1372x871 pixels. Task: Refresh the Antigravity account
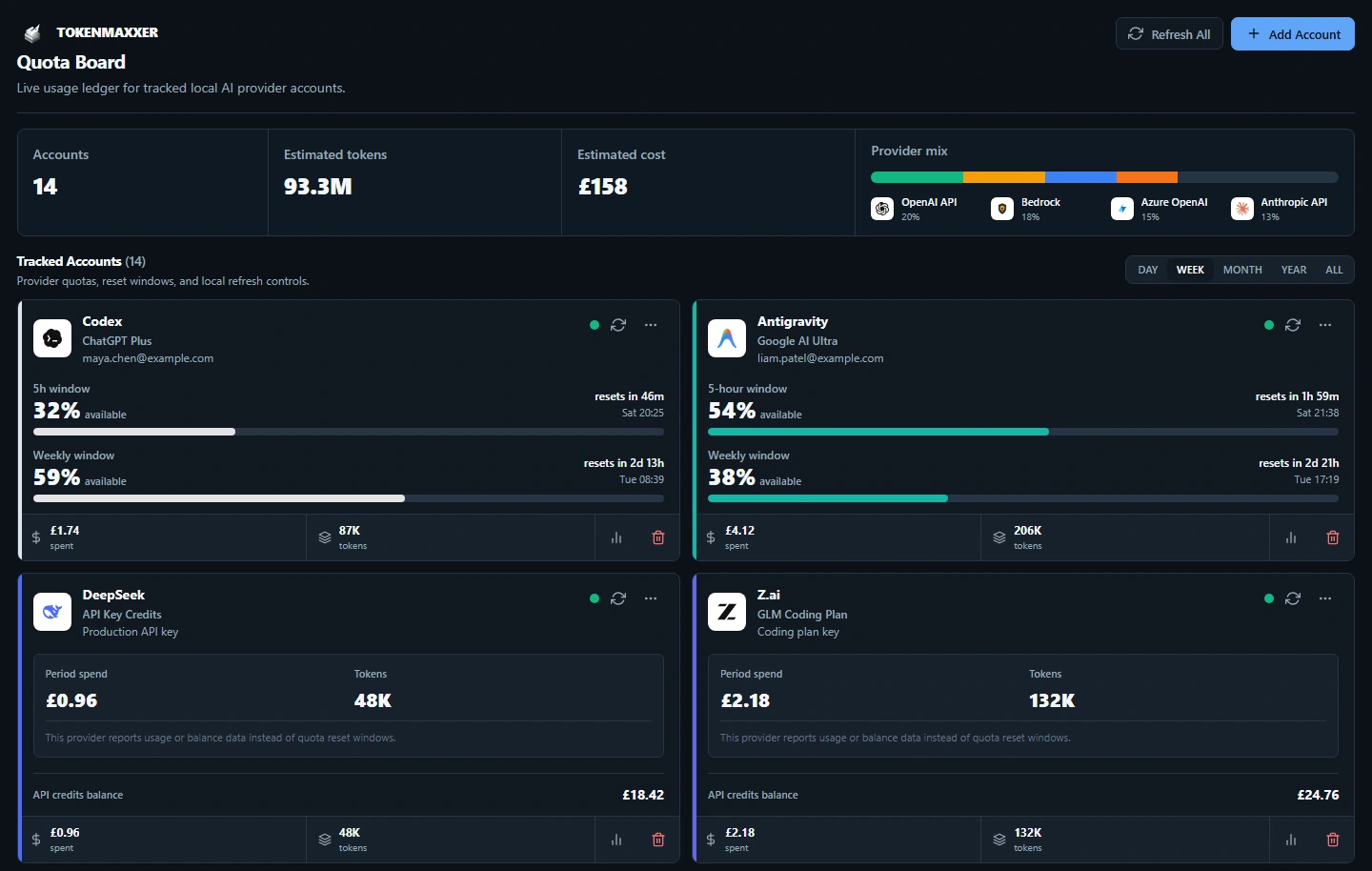(x=1293, y=325)
